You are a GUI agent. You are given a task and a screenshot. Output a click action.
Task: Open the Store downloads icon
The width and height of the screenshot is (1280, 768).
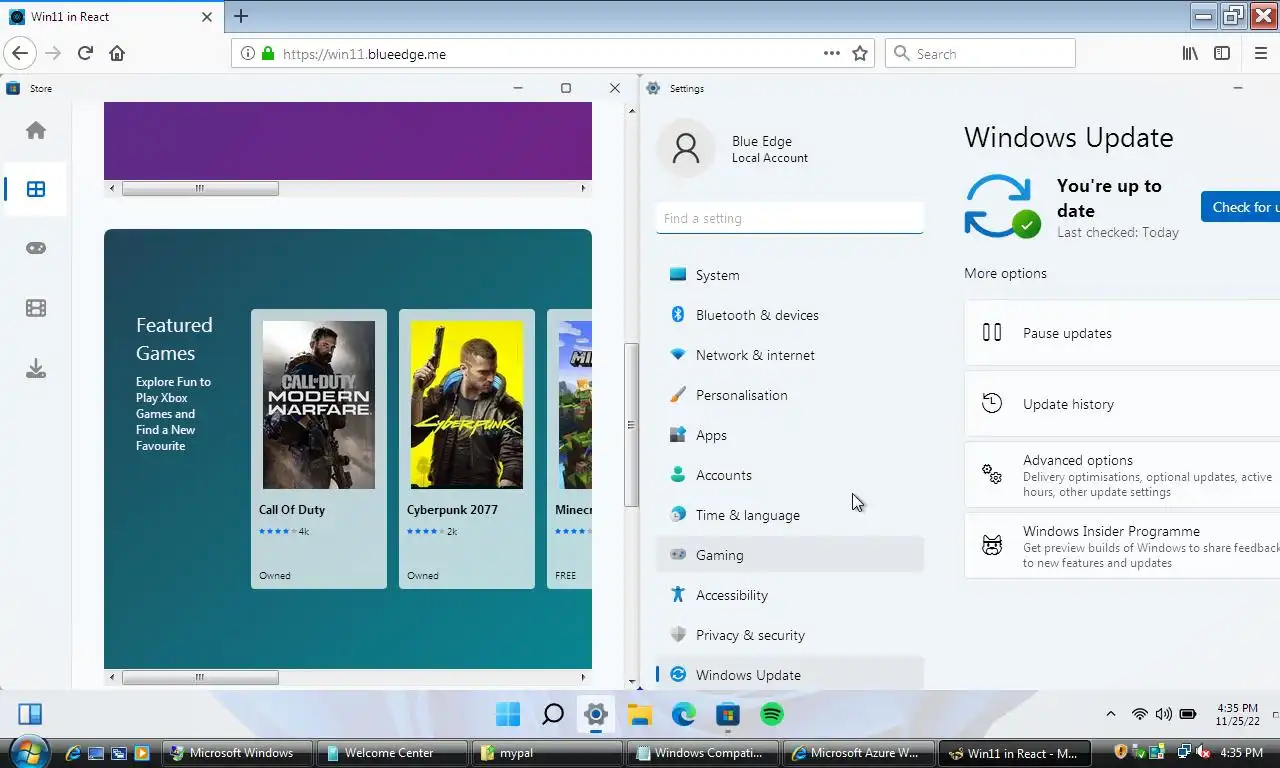pyautogui.click(x=36, y=369)
